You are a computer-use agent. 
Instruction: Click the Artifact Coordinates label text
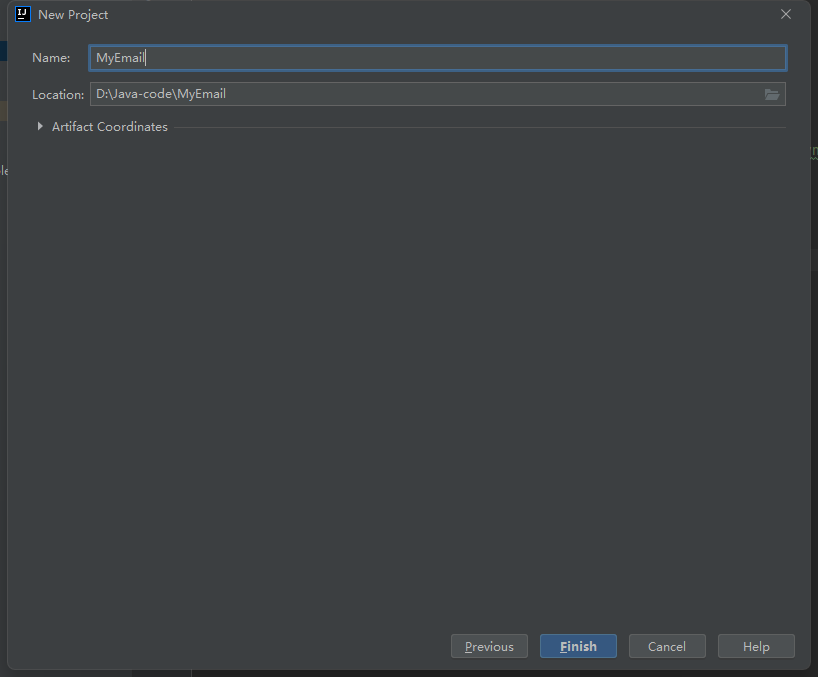110,127
